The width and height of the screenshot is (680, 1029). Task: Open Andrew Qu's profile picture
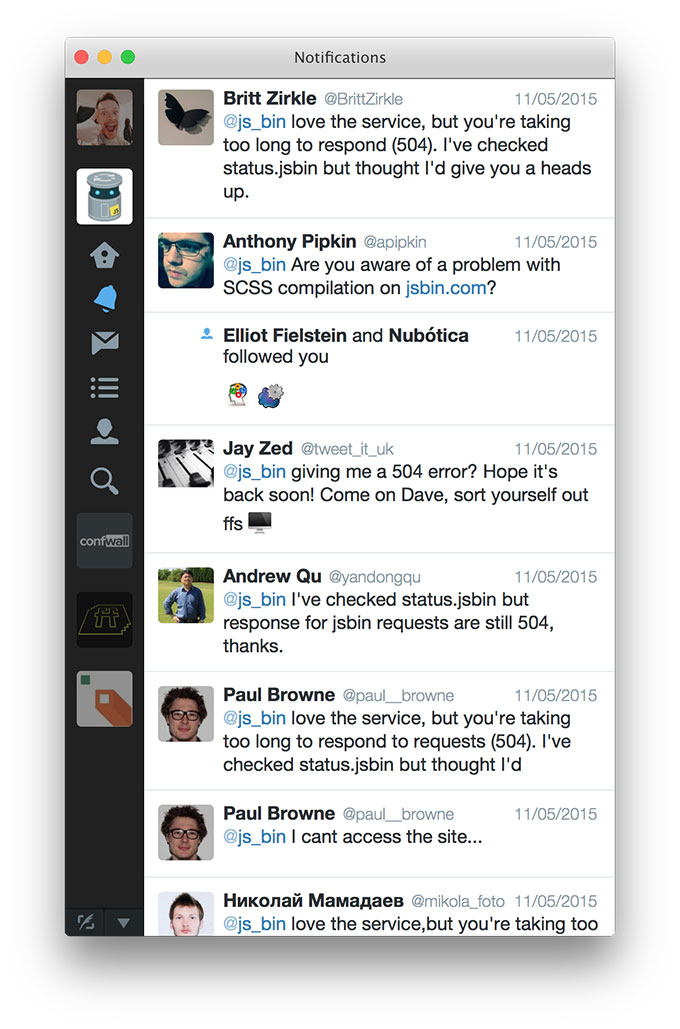(186, 595)
